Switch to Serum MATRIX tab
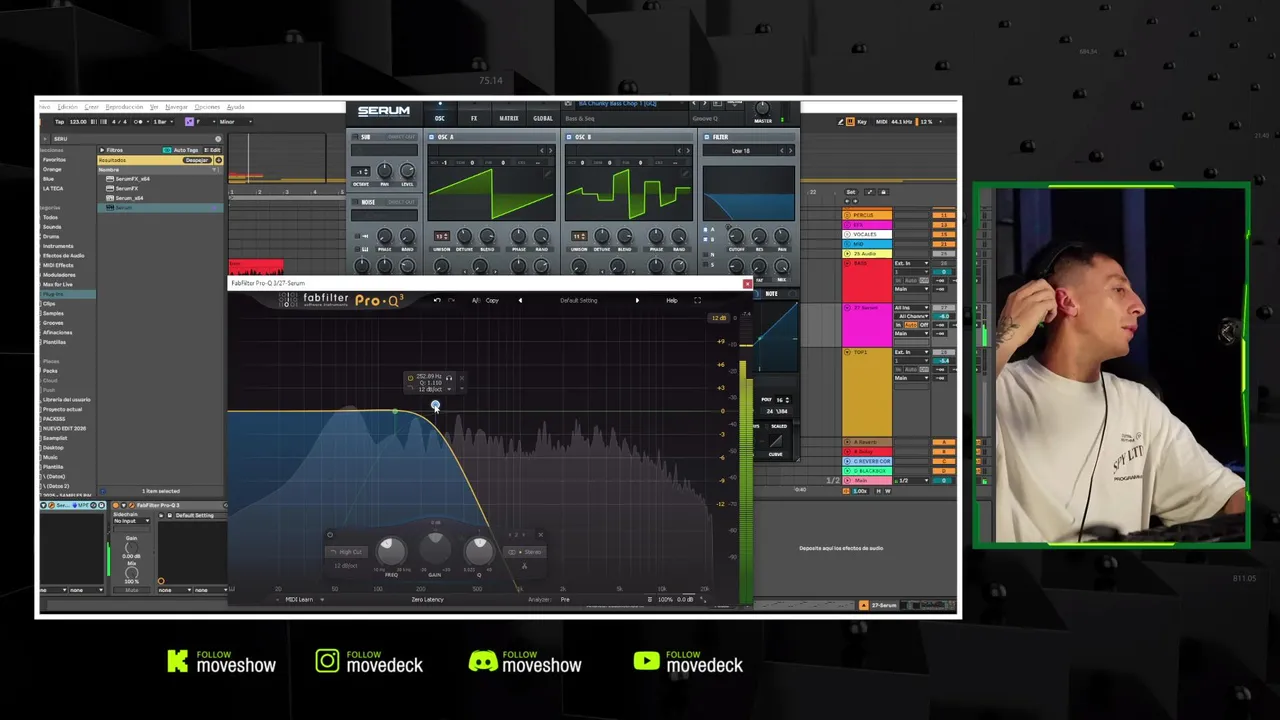The height and width of the screenshot is (720, 1280). pos(509,118)
